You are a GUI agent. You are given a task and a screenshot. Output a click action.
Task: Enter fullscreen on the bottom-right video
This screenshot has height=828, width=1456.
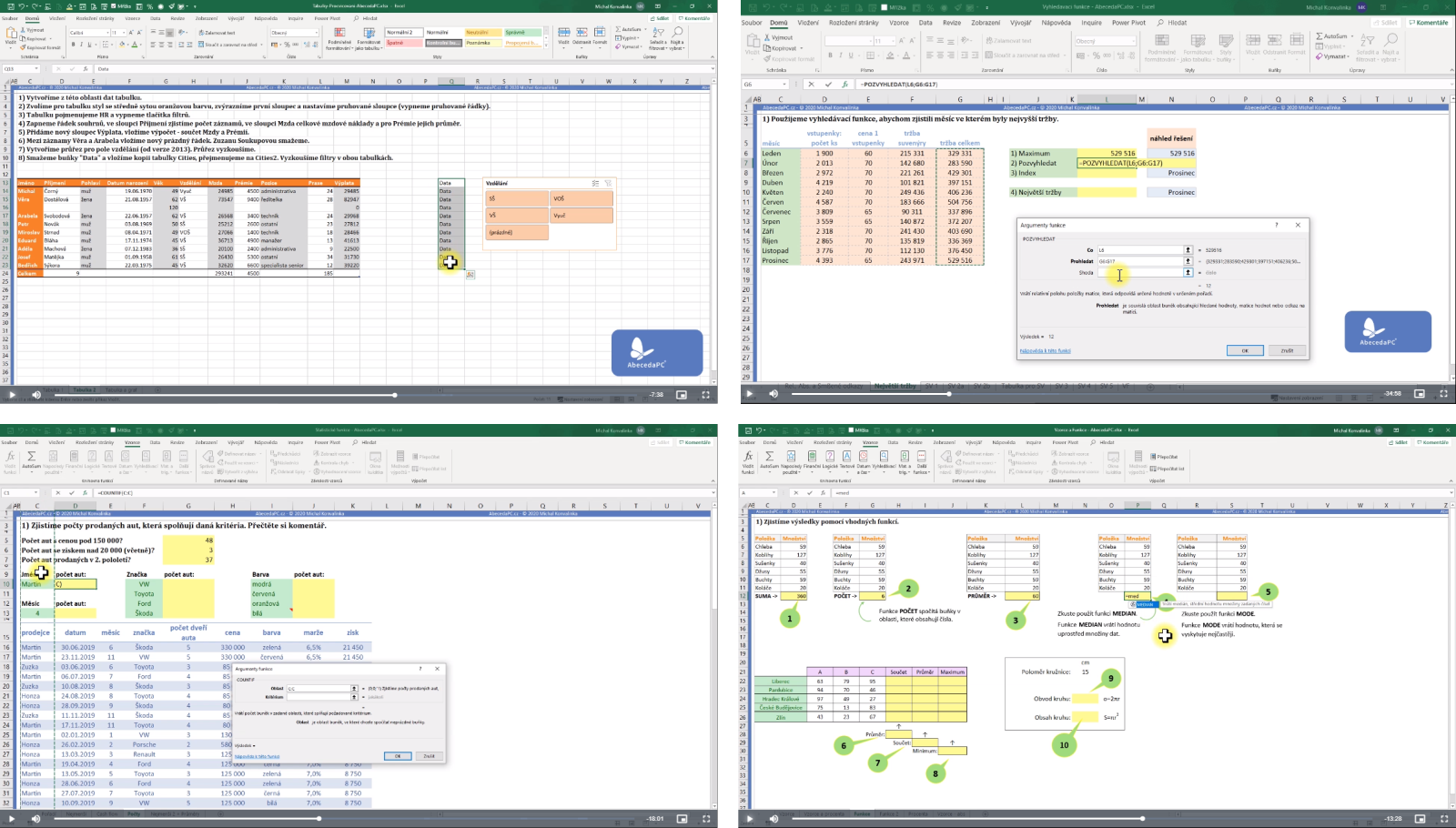[x=1443, y=819]
